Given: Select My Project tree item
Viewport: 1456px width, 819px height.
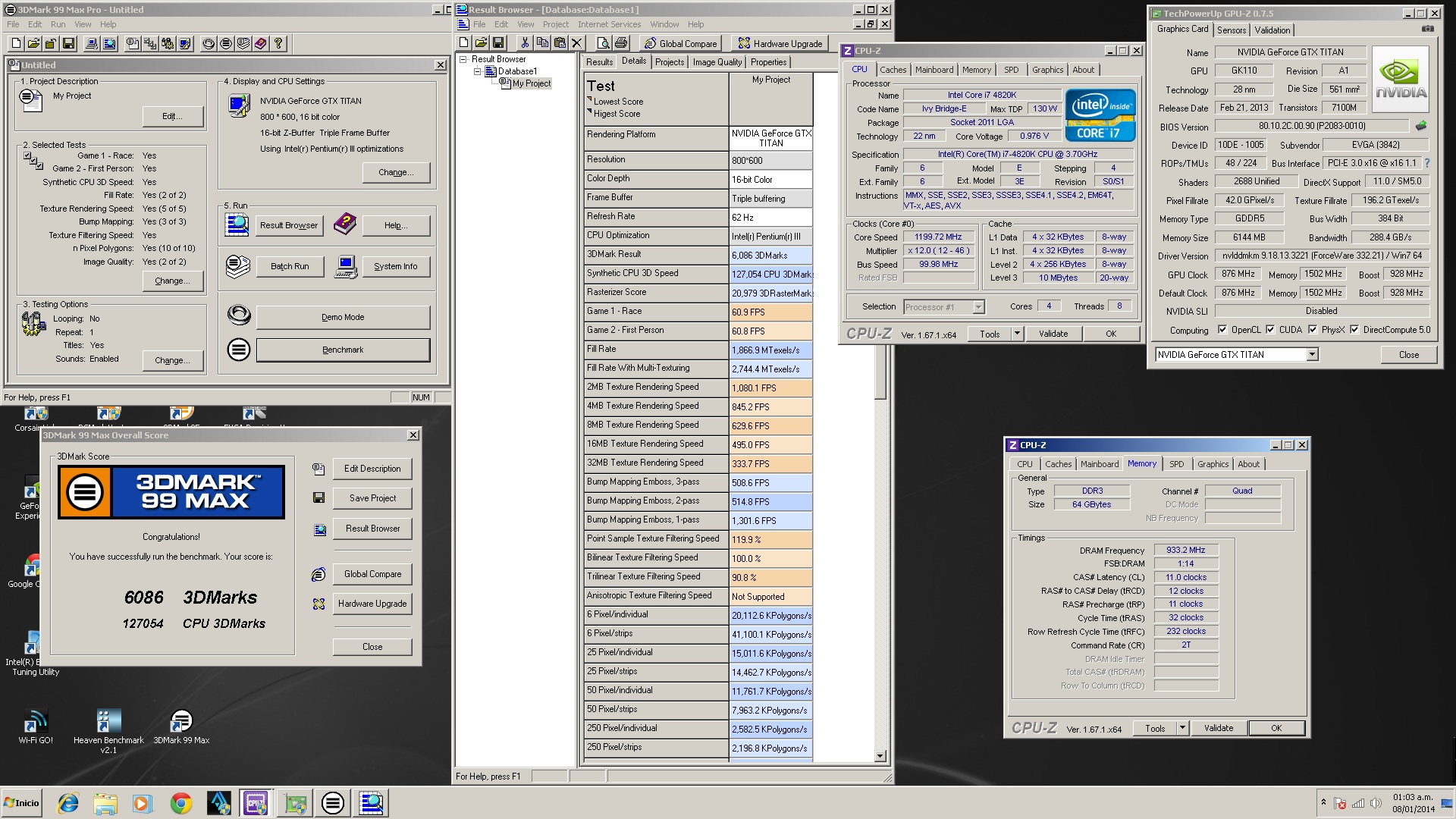Looking at the screenshot, I should (x=531, y=83).
